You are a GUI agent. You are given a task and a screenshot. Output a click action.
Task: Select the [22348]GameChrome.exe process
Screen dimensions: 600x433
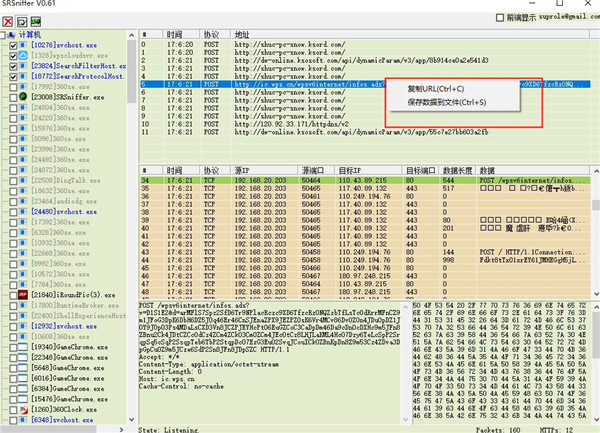[x=68, y=358]
